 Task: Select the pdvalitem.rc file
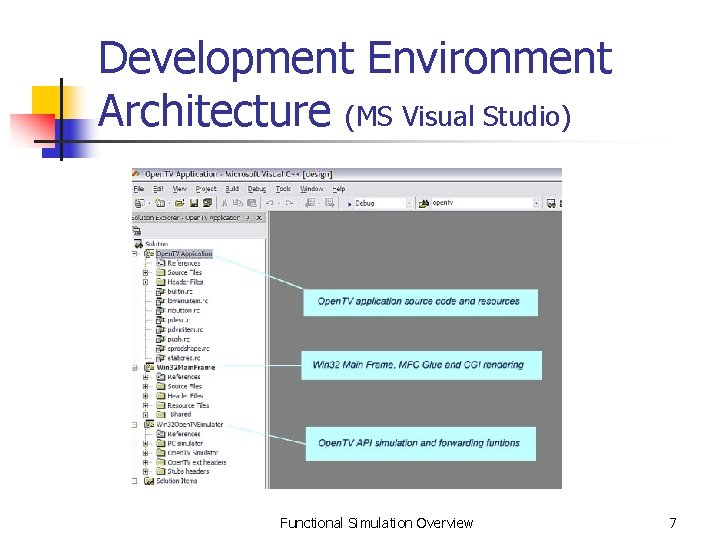[185, 330]
